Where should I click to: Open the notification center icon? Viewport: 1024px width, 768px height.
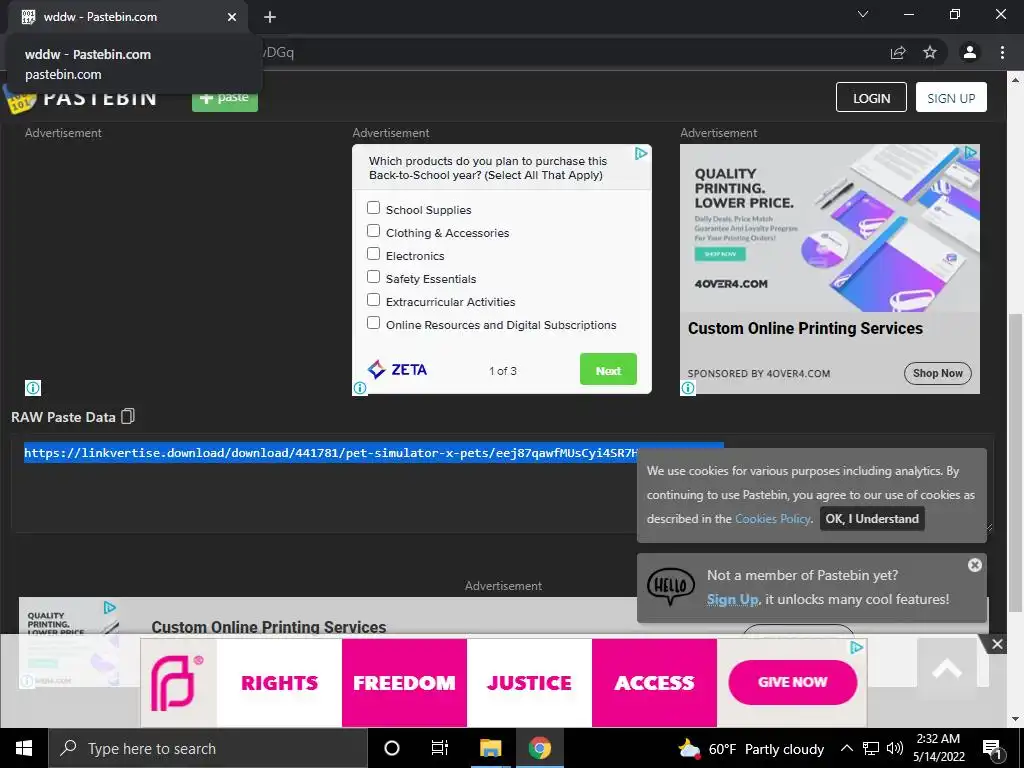coord(992,749)
